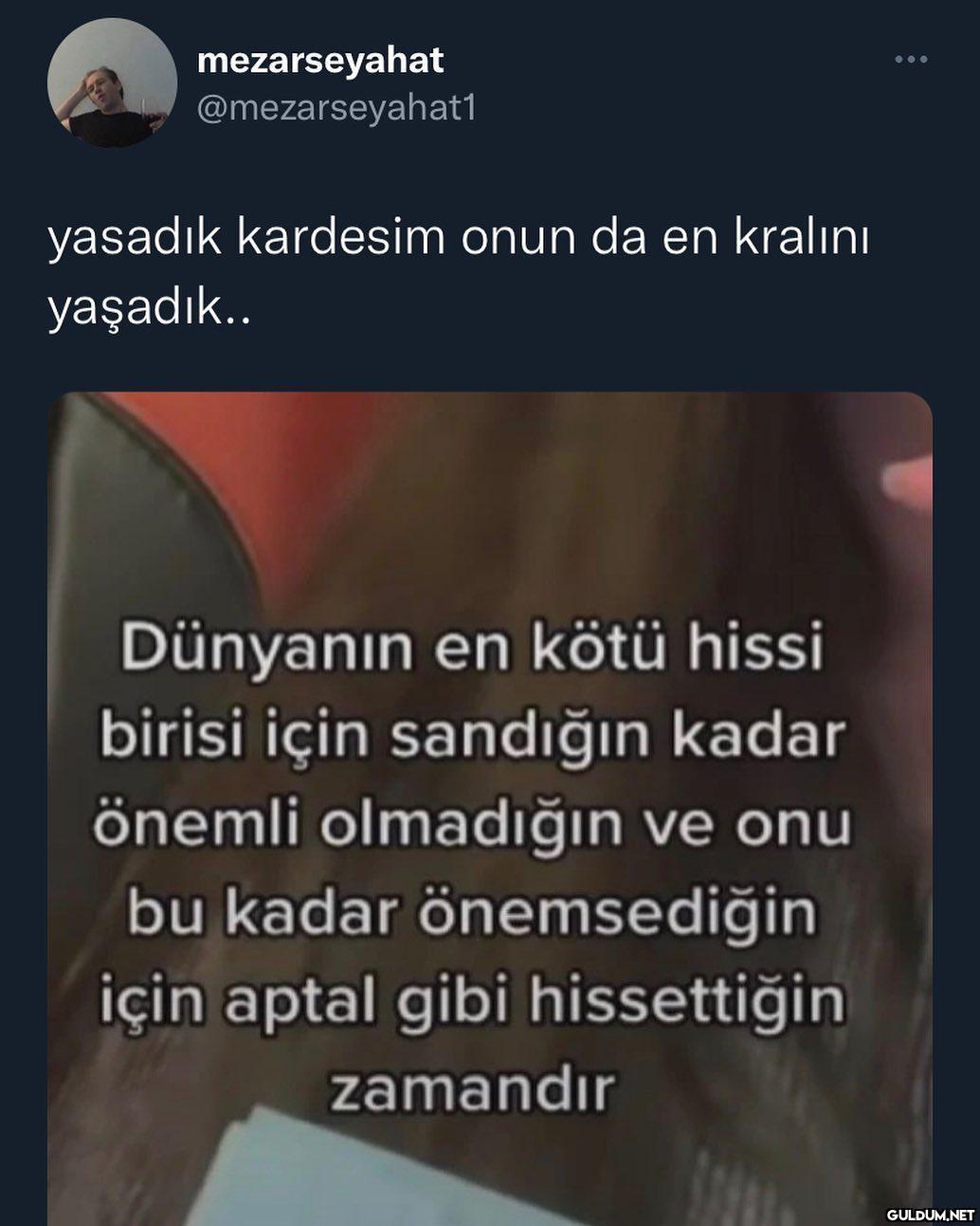The width and height of the screenshot is (980, 1226).
Task: Open the three-dot more options menu
Action: click(x=911, y=60)
